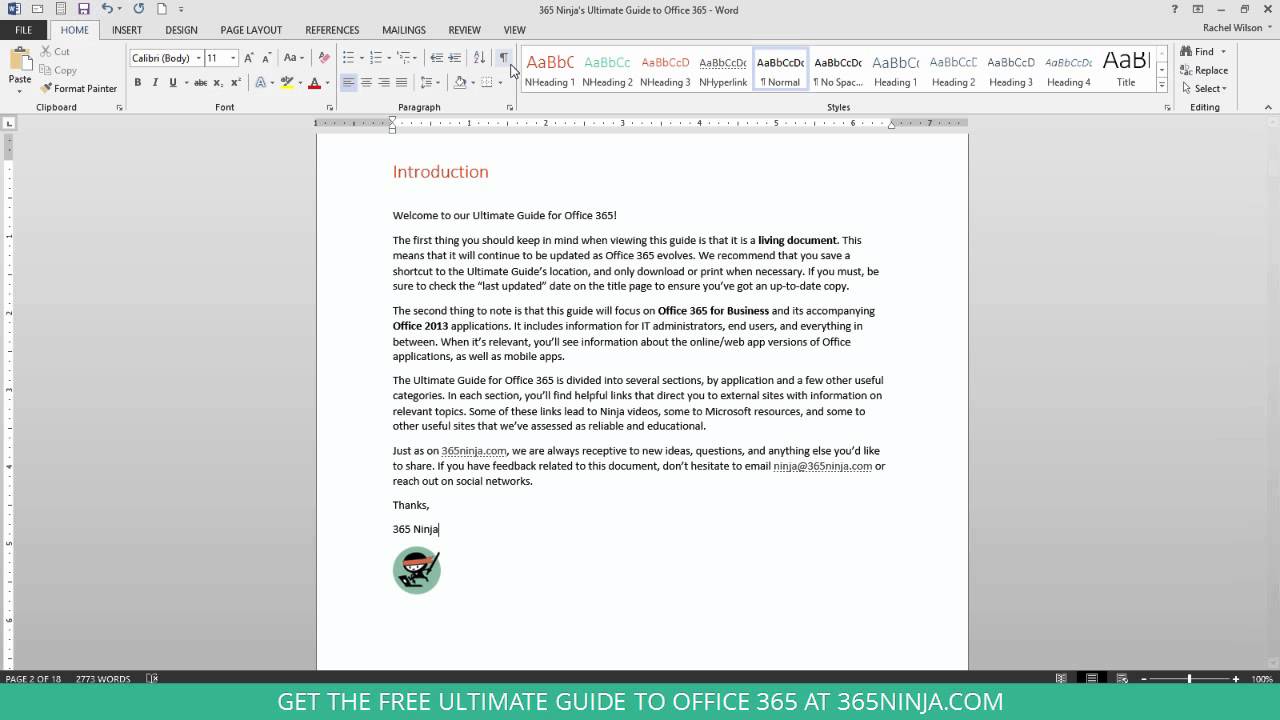Apply the Heading 1 style
This screenshot has height=720, width=1280.
point(895,69)
